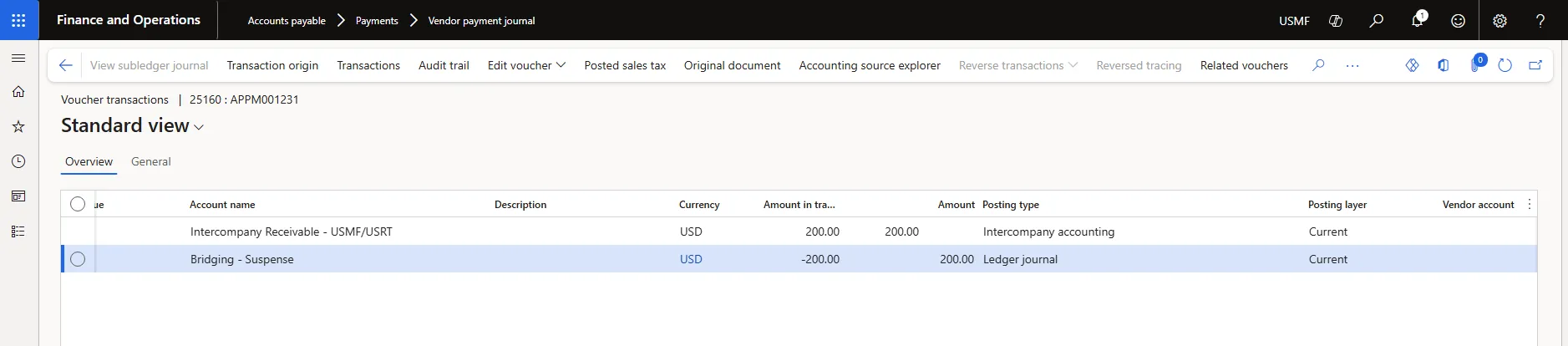
Task: Click Current in Intercompany accounting row
Action: pyautogui.click(x=1328, y=232)
